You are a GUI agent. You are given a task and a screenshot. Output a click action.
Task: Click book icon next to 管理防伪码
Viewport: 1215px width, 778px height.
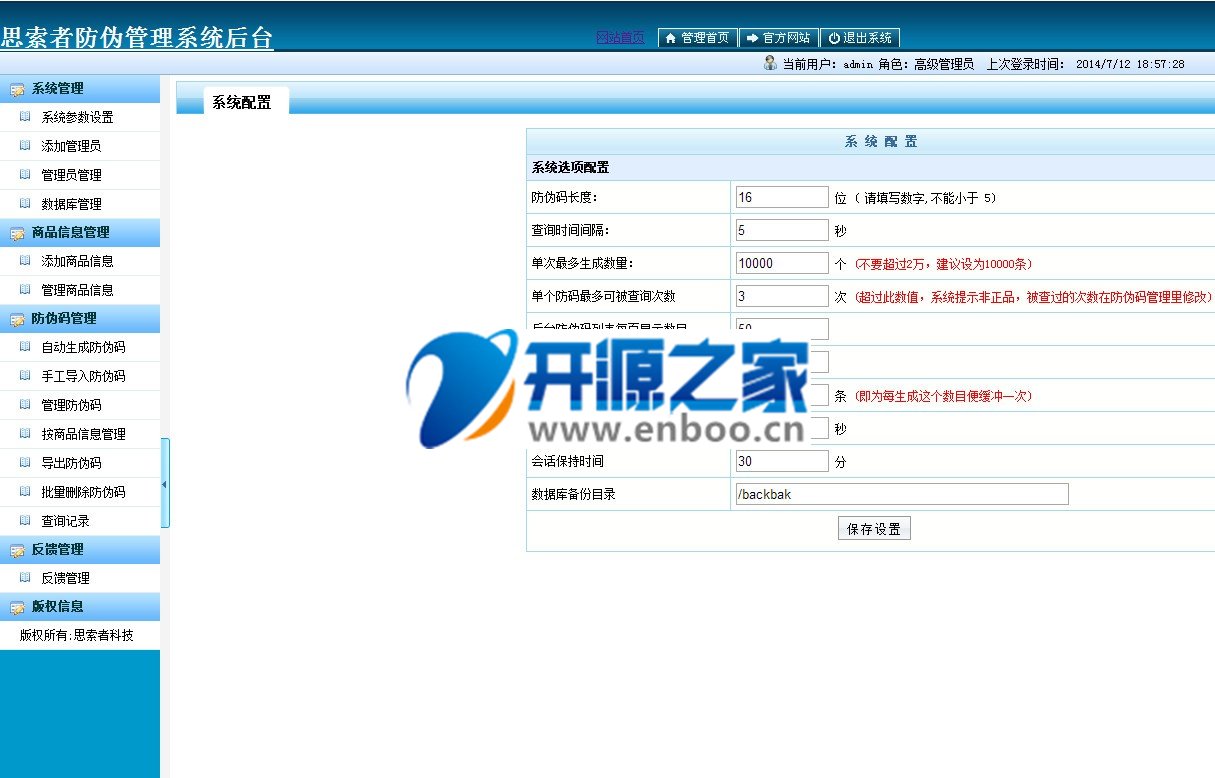click(x=25, y=404)
